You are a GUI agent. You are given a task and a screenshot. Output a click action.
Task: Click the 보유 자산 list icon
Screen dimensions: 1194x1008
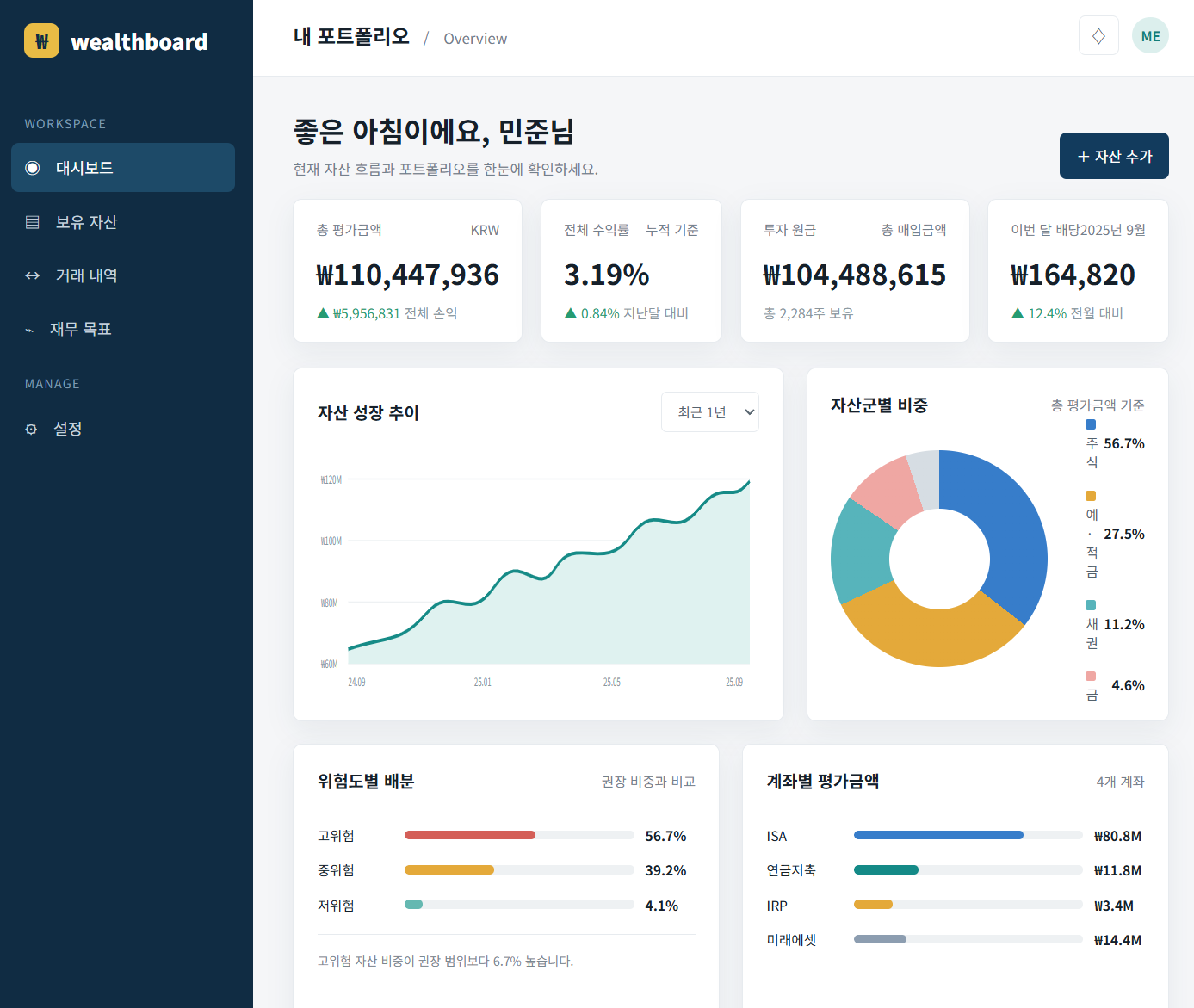click(x=33, y=222)
